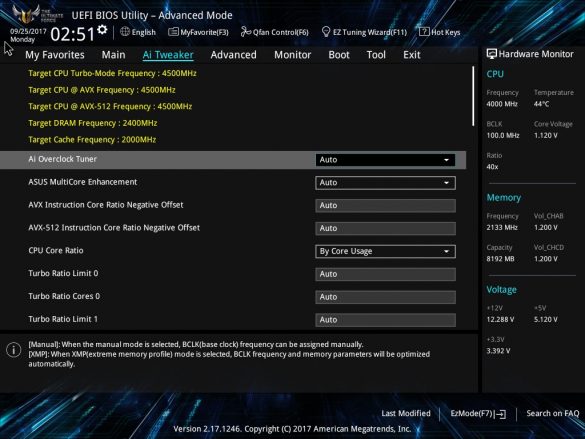Switch to EzMode(F7)
Screen dimensions: 585x439
pos(478,414)
